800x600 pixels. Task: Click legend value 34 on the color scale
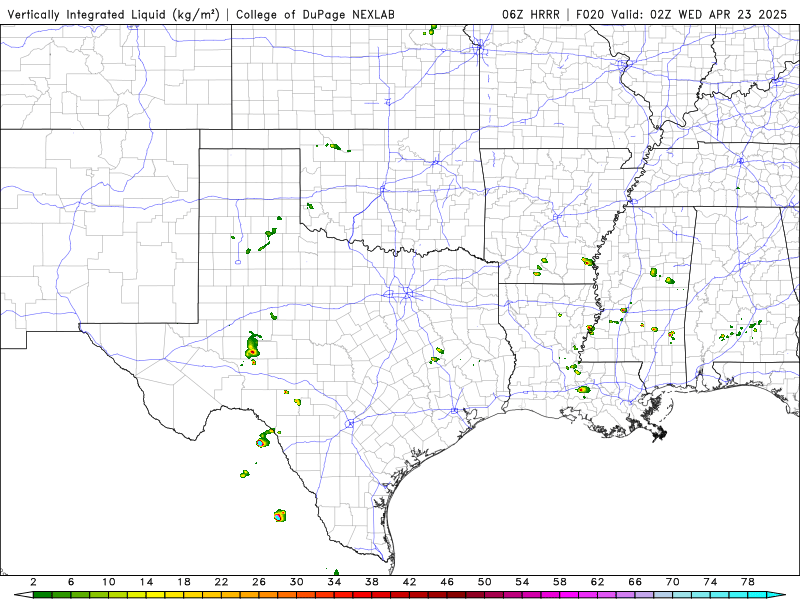[x=334, y=582]
